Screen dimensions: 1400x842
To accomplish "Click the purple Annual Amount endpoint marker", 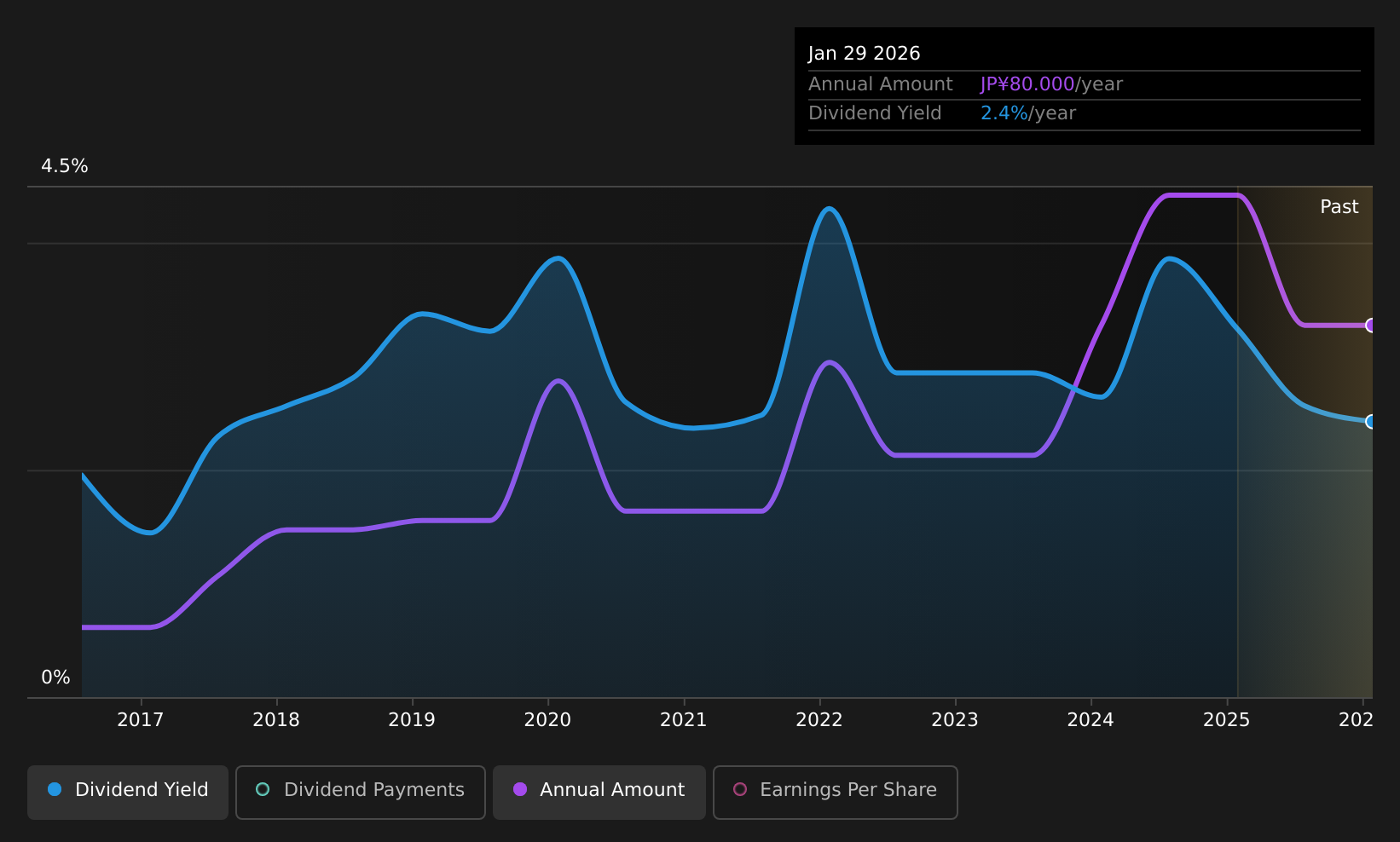I will click(x=1370, y=325).
